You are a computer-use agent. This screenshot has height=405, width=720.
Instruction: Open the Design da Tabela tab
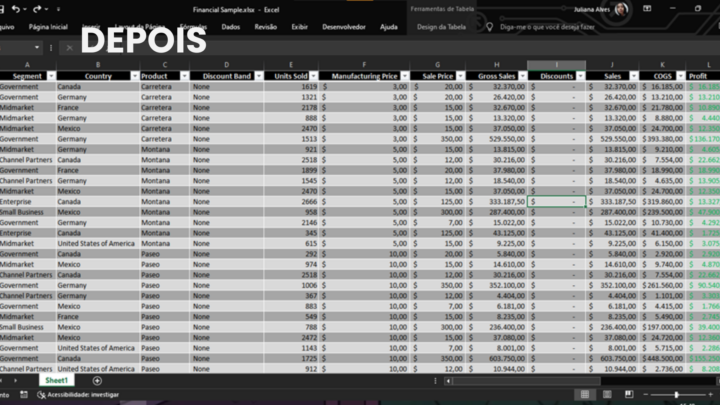point(441,27)
